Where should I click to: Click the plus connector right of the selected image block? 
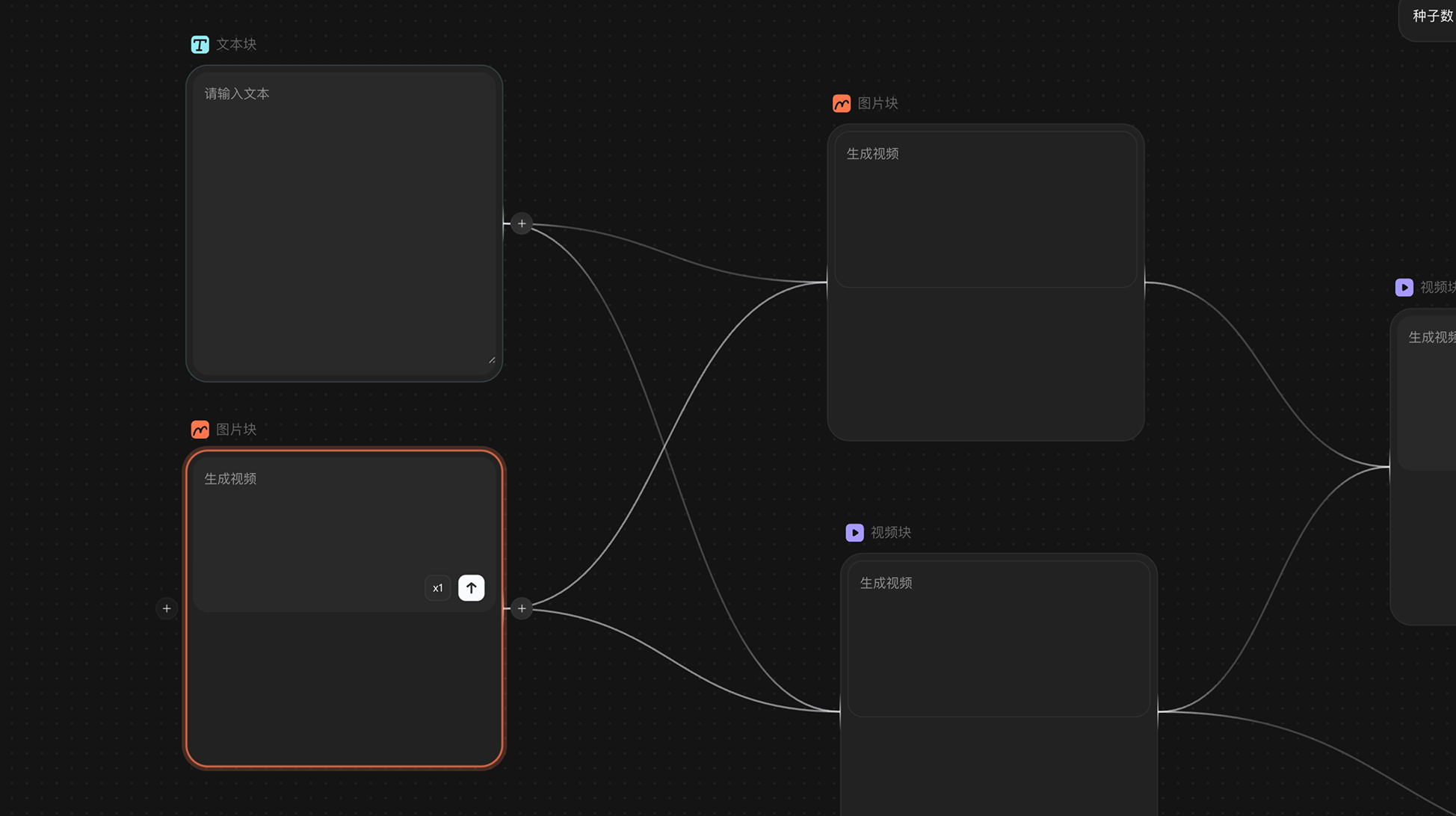[x=522, y=608]
